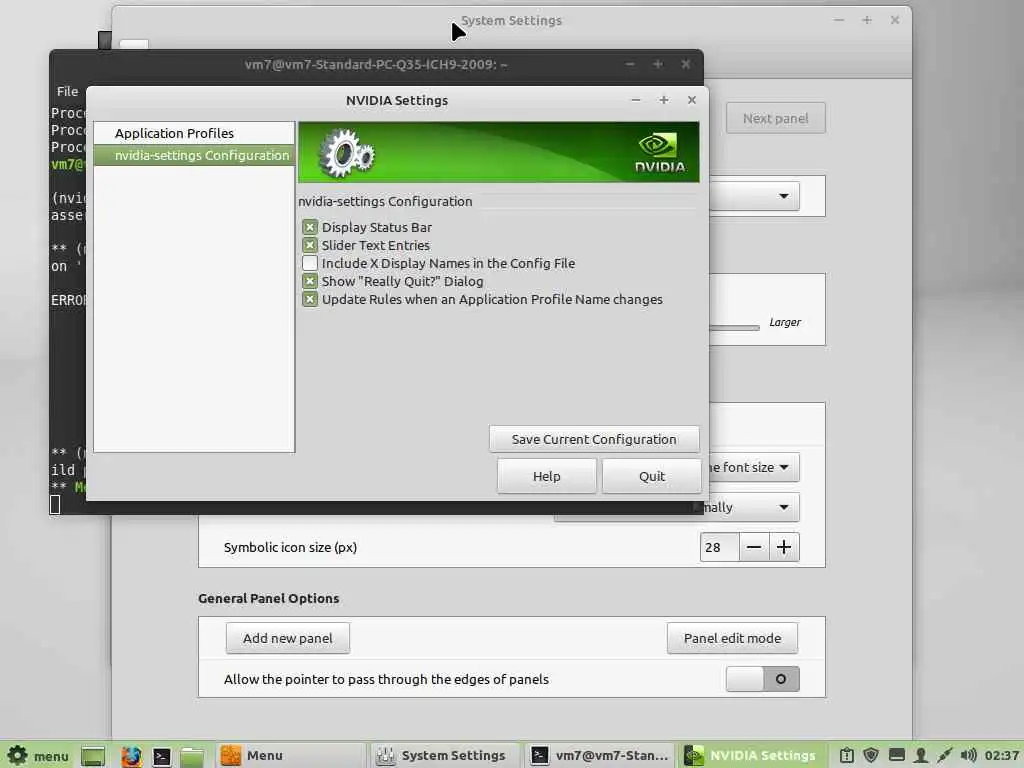Launch Firefox from the panel launcher
Screen dimensions: 1024x768
(x=131, y=756)
